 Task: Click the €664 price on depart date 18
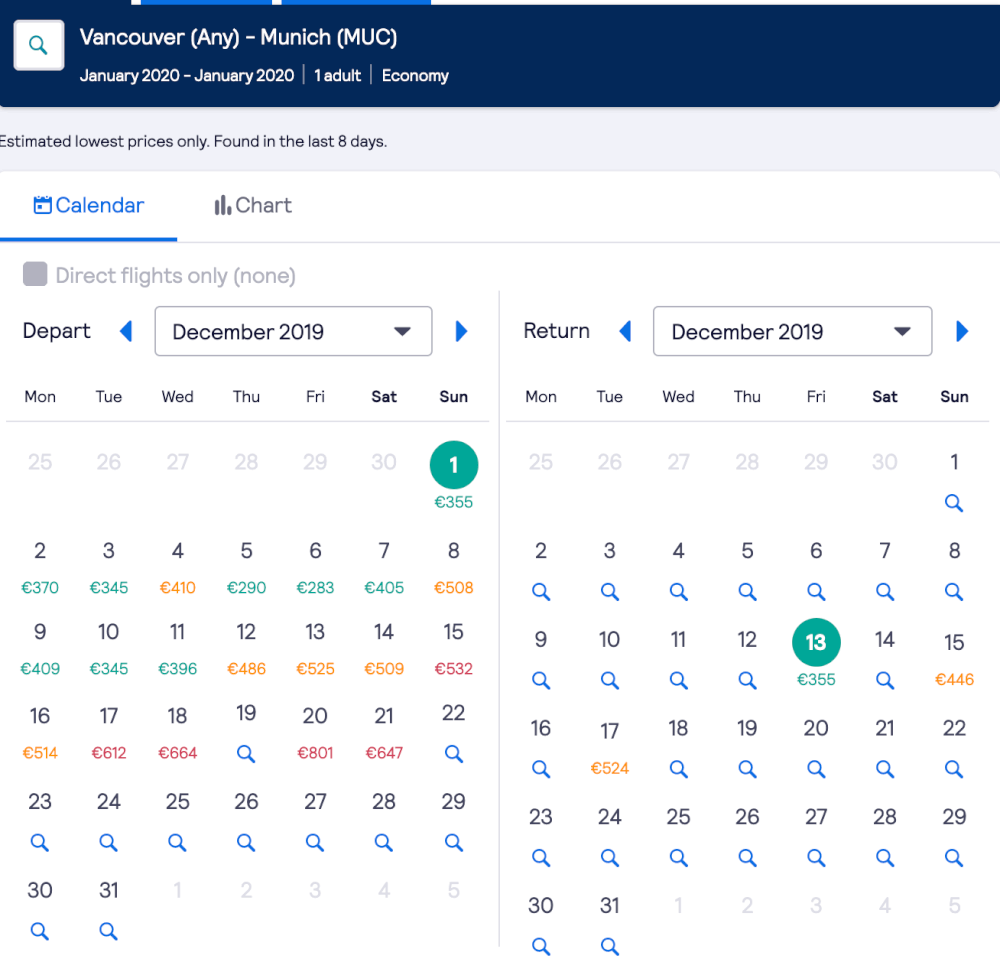[x=177, y=753]
